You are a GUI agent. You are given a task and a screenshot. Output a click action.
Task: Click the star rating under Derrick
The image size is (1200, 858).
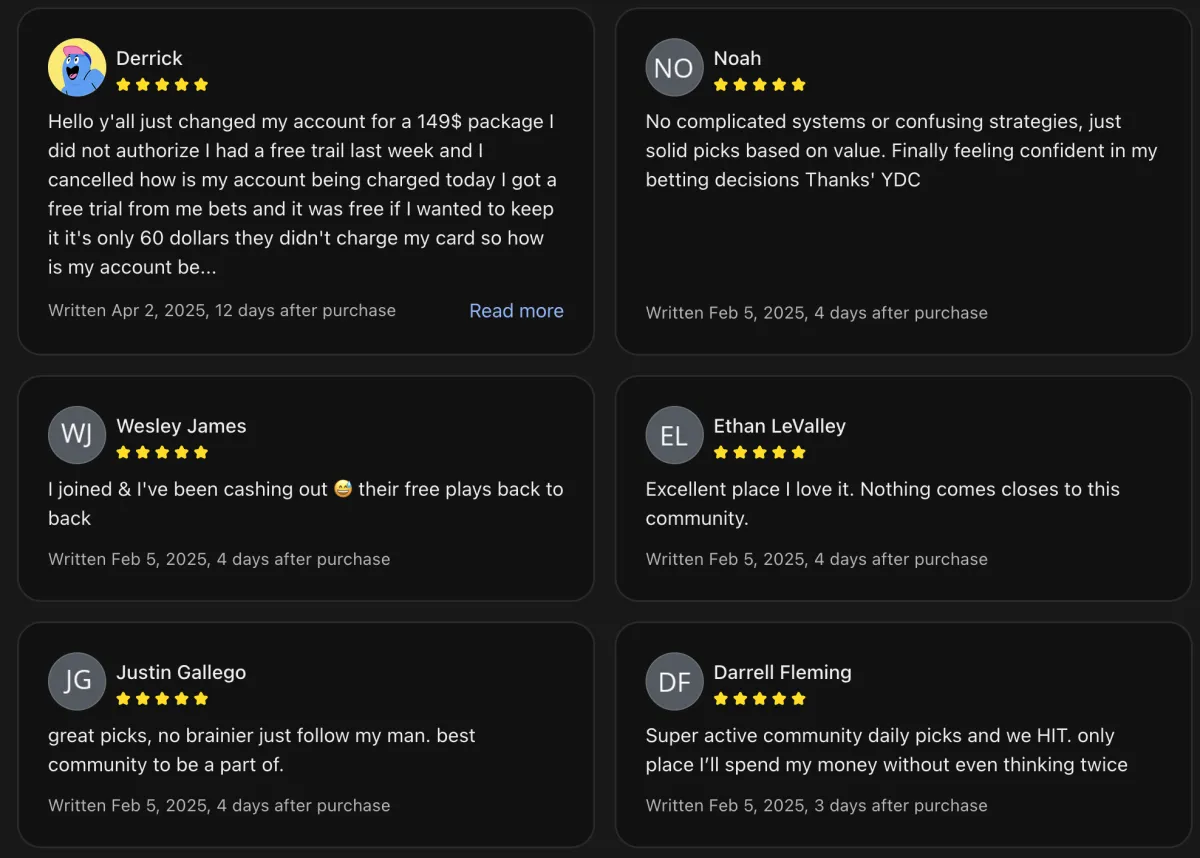point(162,85)
